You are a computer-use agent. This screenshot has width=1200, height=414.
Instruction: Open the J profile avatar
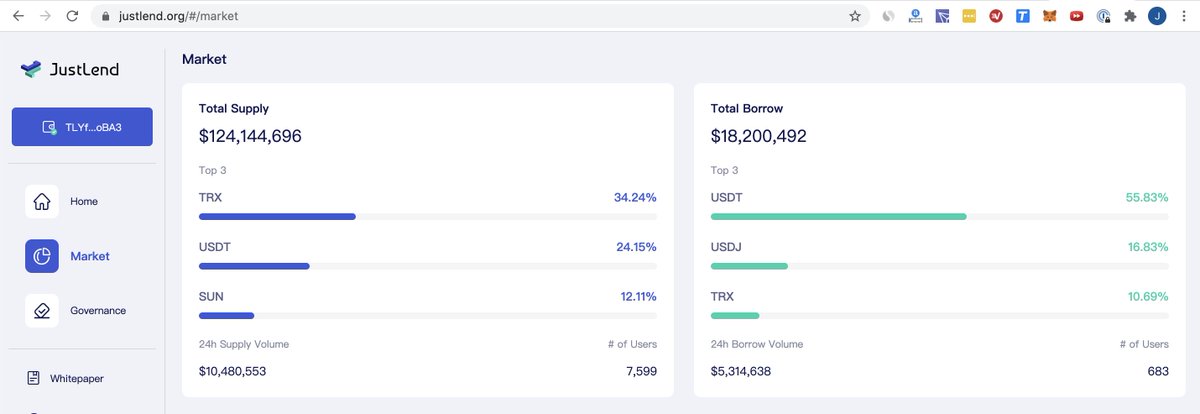click(x=1157, y=16)
